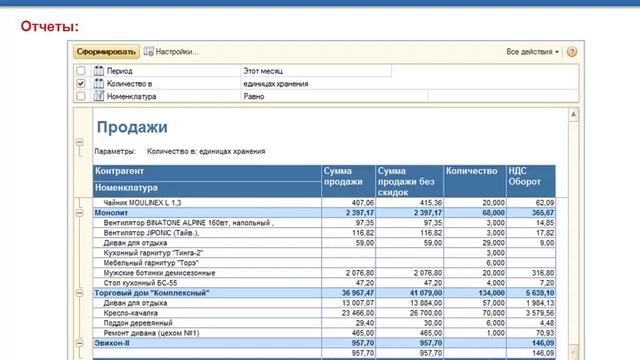640x360 pixels.
Task: Select the Чайник MOULINEX L 1,3 row
Action: [324, 202]
